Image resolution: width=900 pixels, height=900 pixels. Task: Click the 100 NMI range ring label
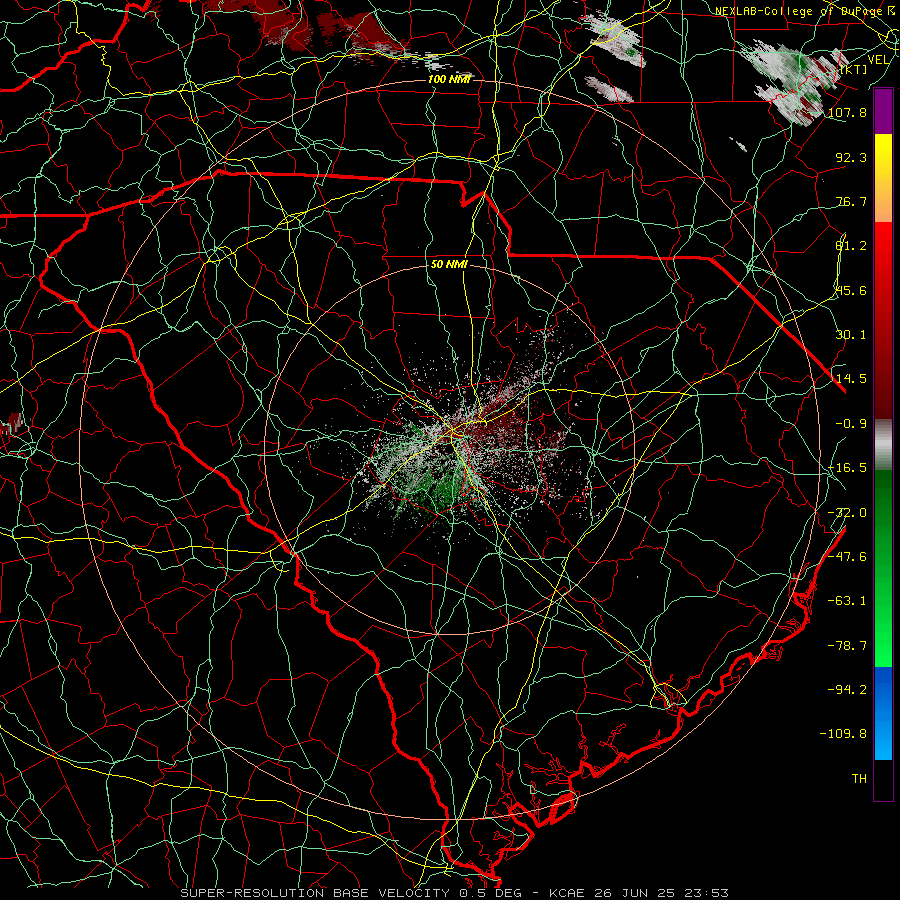coord(449,79)
